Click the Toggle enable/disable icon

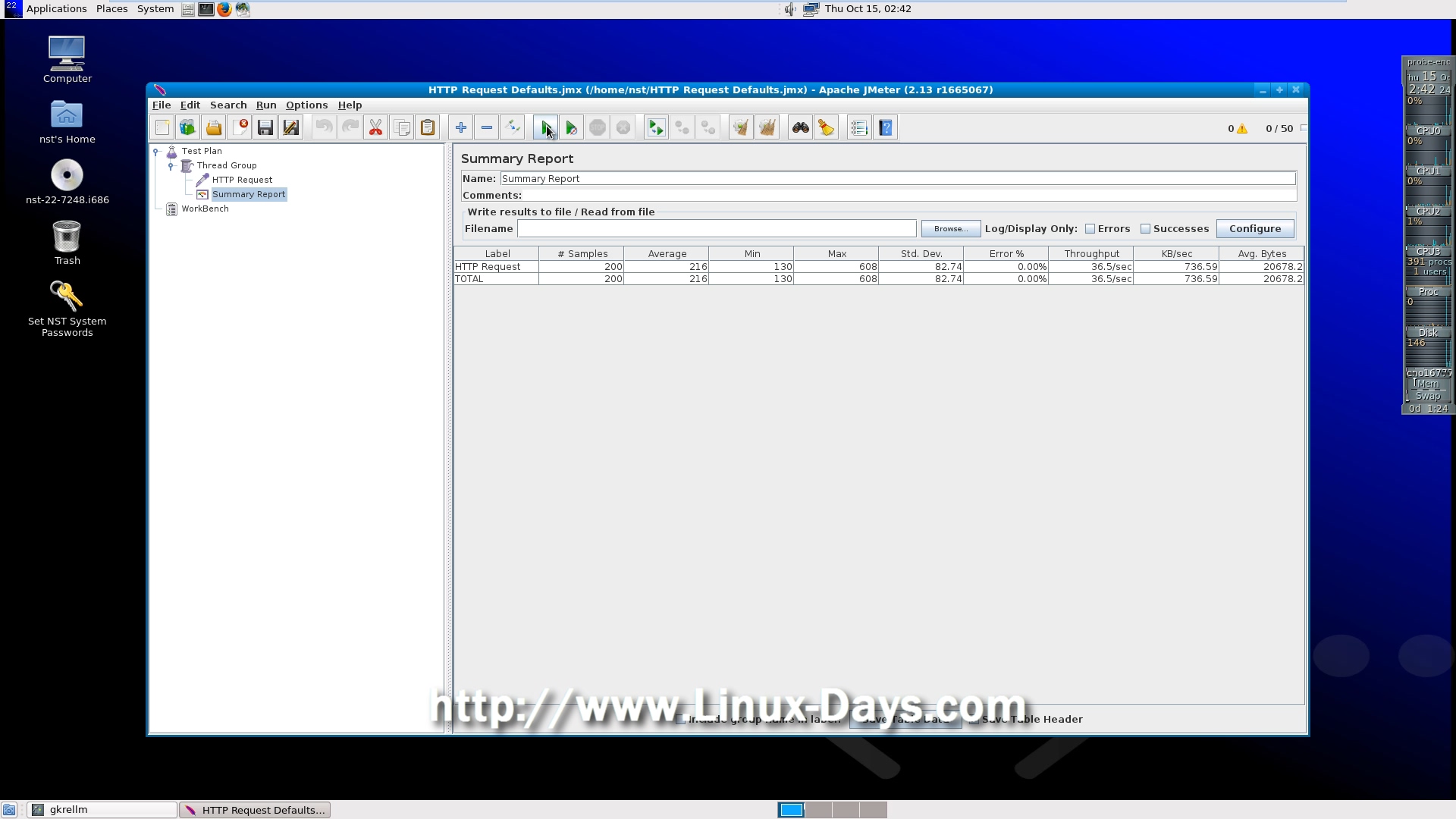(x=513, y=128)
